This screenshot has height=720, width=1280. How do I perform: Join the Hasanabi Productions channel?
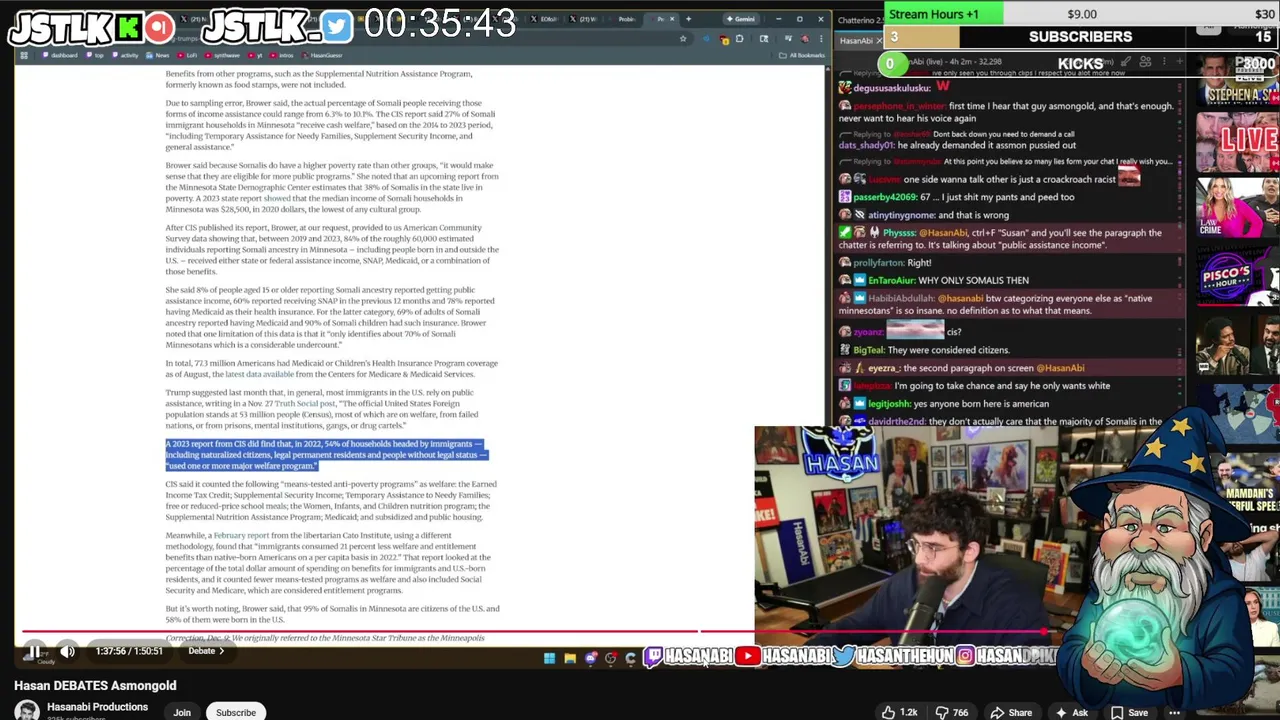tap(182, 712)
